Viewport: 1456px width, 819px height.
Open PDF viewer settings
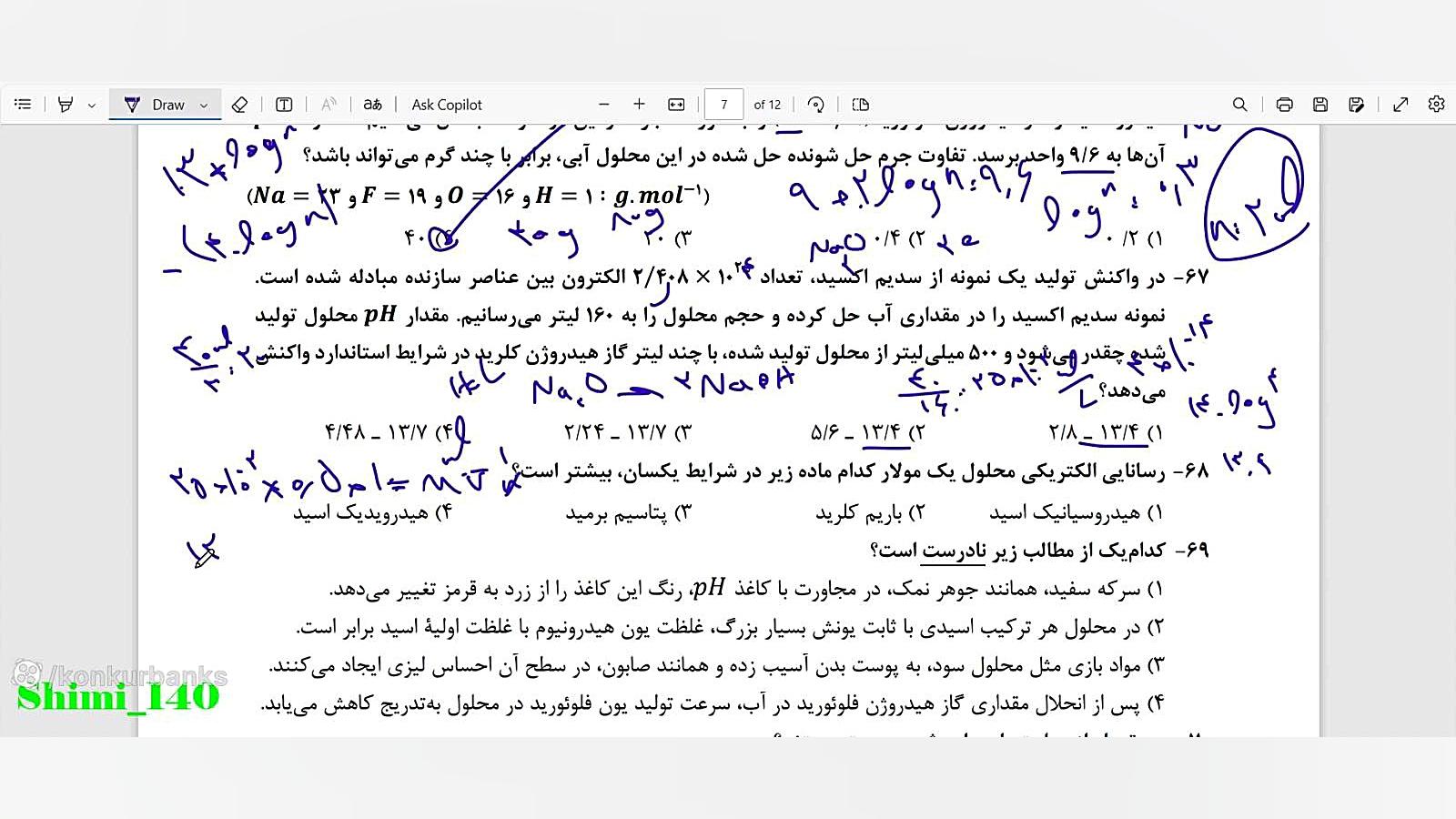pos(1436,105)
